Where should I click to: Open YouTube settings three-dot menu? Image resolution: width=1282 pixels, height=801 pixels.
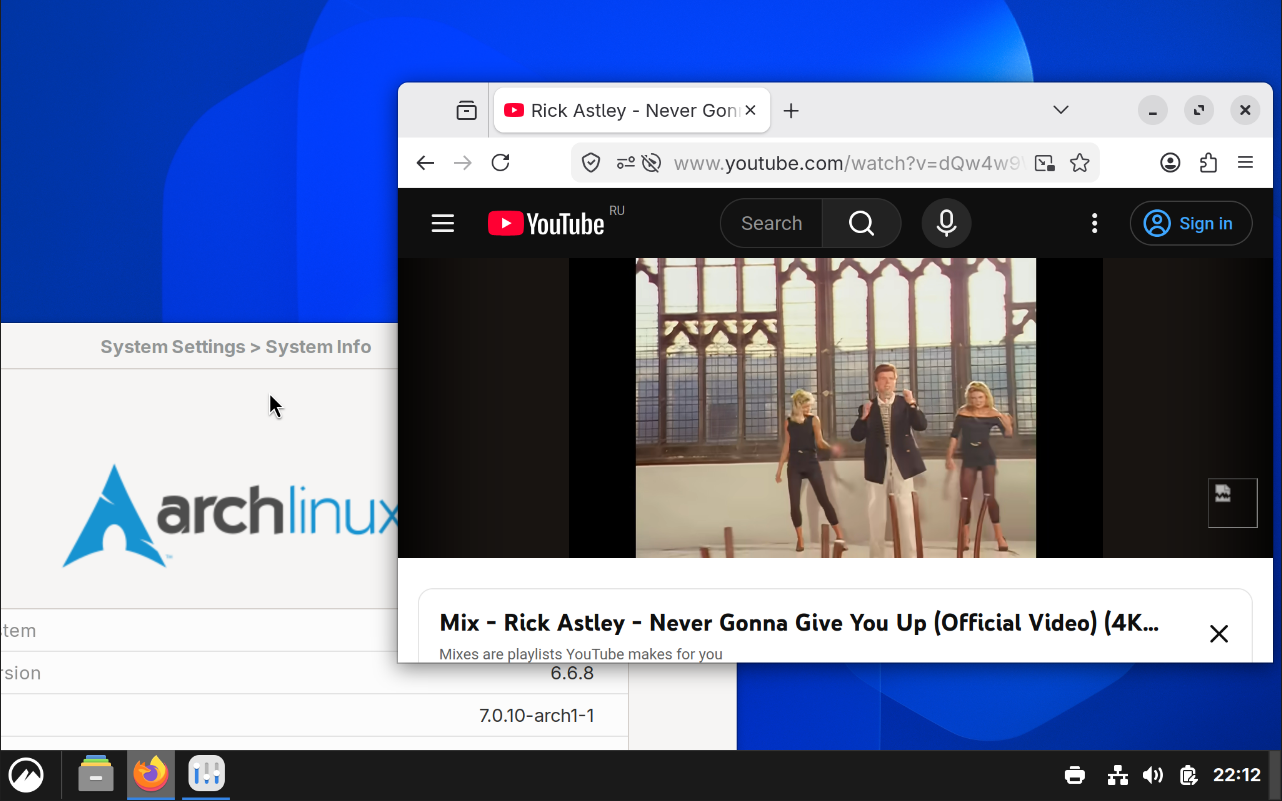tap(1095, 223)
